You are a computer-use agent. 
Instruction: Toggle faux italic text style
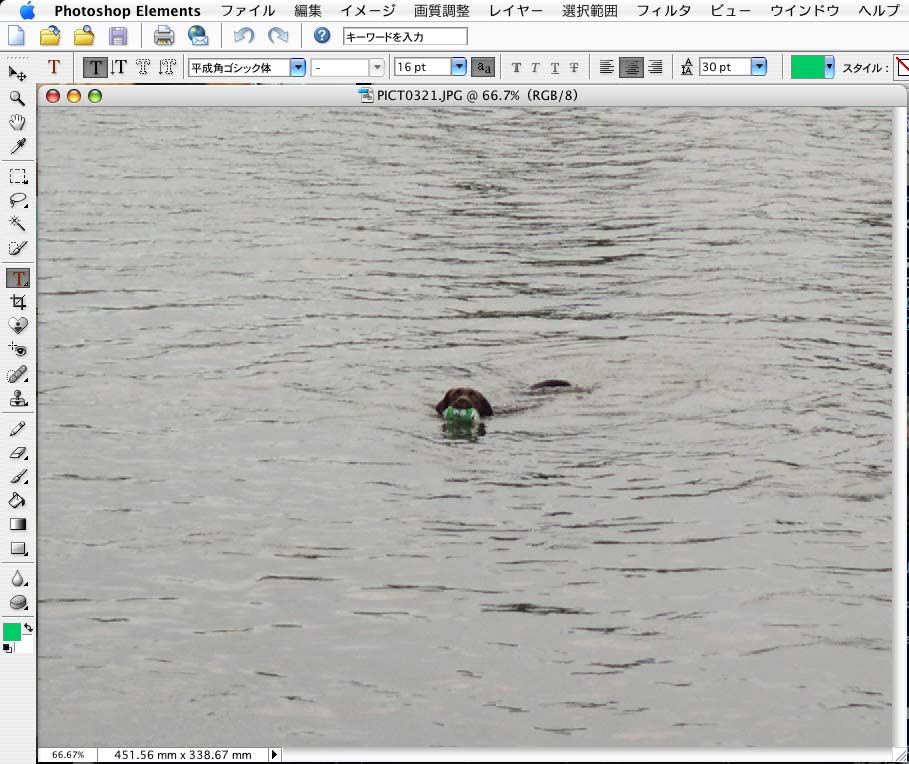535,68
